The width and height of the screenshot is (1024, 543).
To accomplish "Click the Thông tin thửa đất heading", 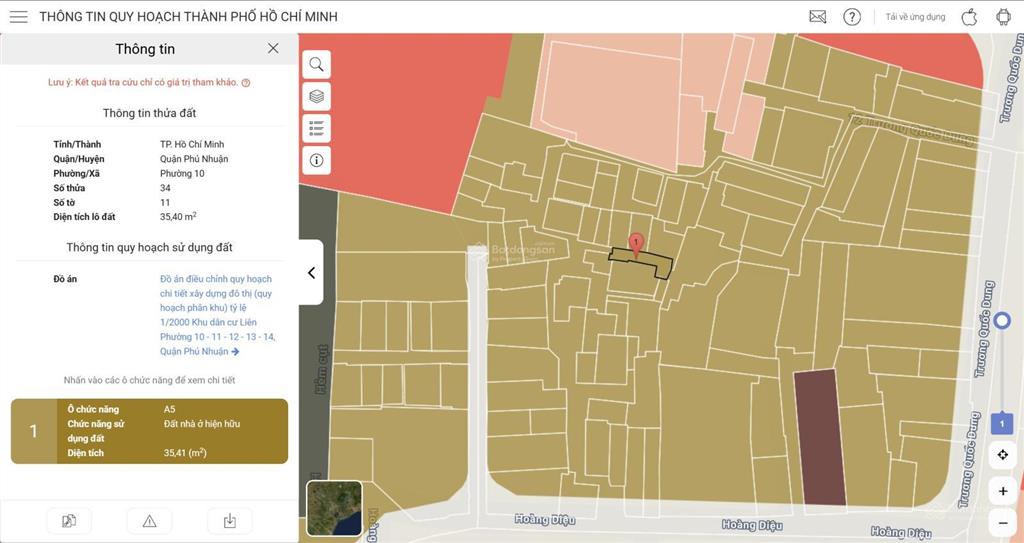I will click(150, 113).
